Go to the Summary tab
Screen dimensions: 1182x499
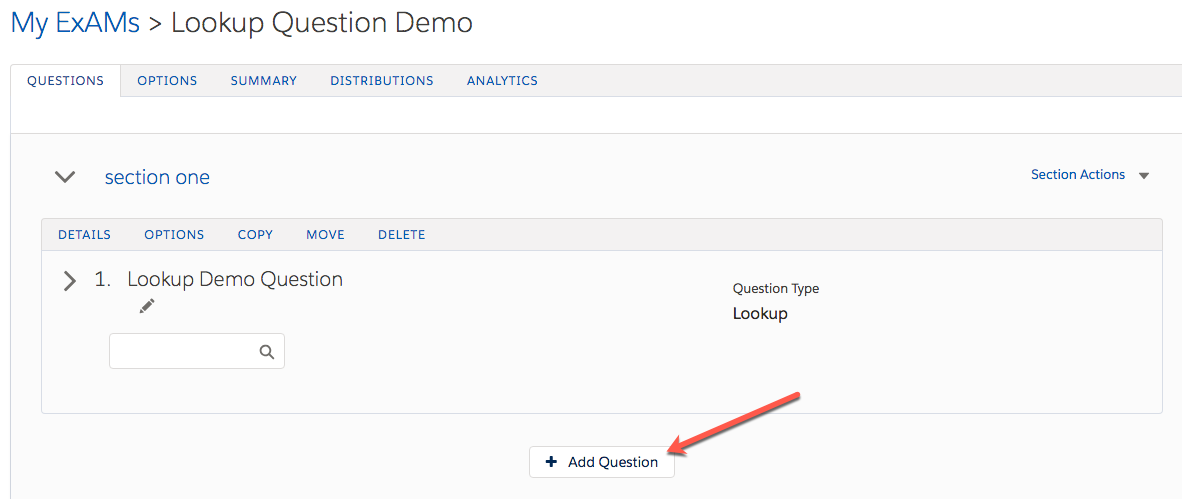[263, 81]
